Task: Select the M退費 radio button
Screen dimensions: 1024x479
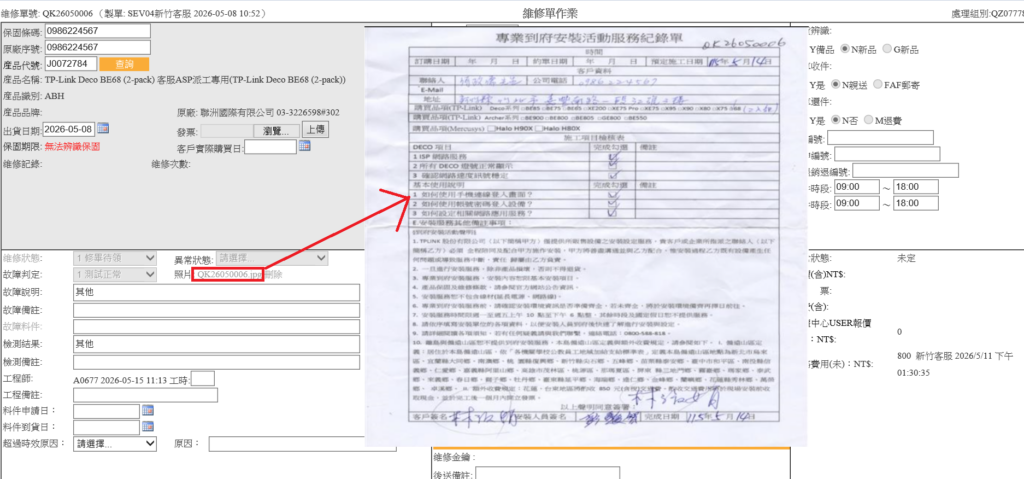Action: pos(868,120)
